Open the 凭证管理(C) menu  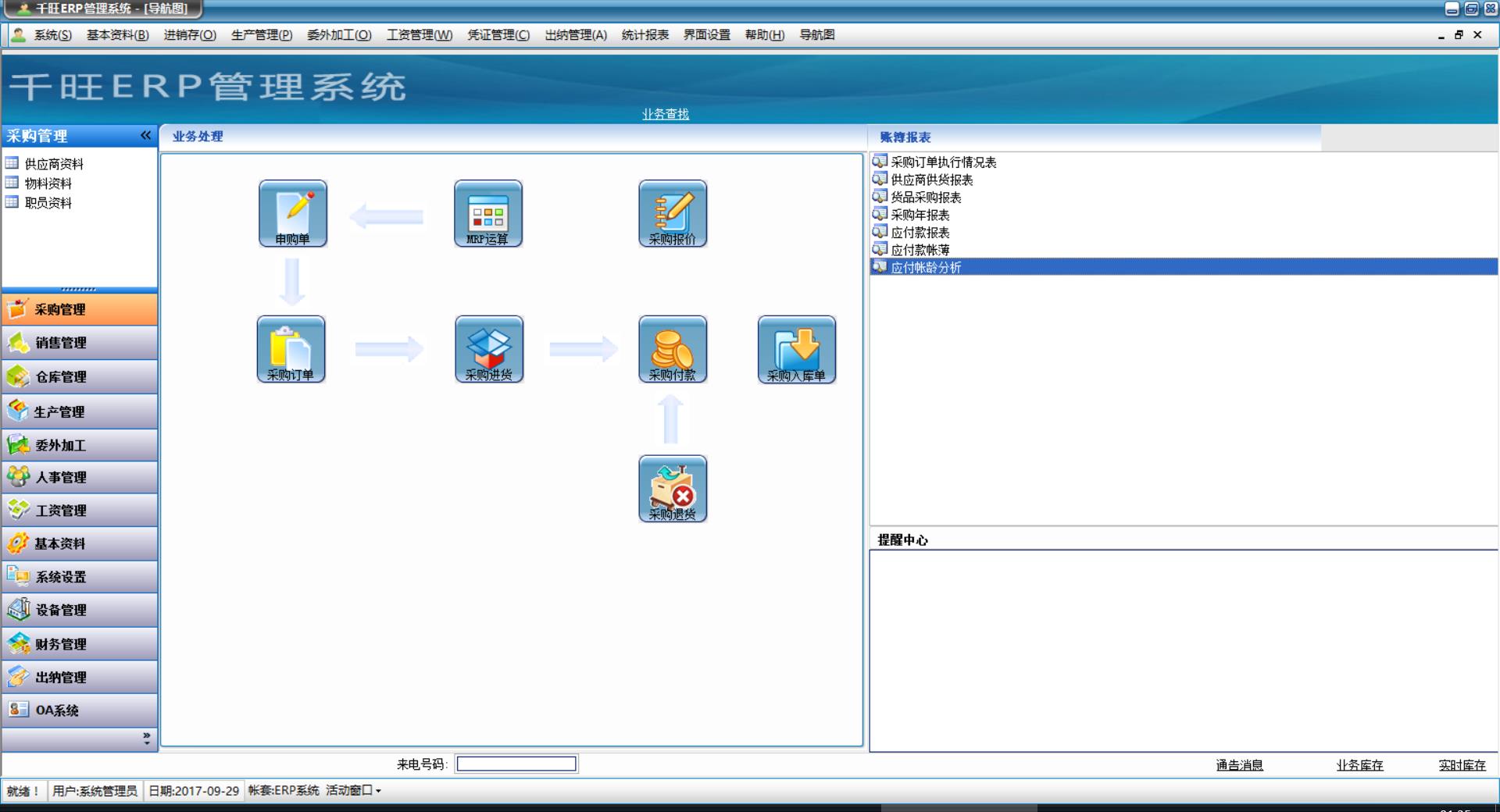point(498,35)
